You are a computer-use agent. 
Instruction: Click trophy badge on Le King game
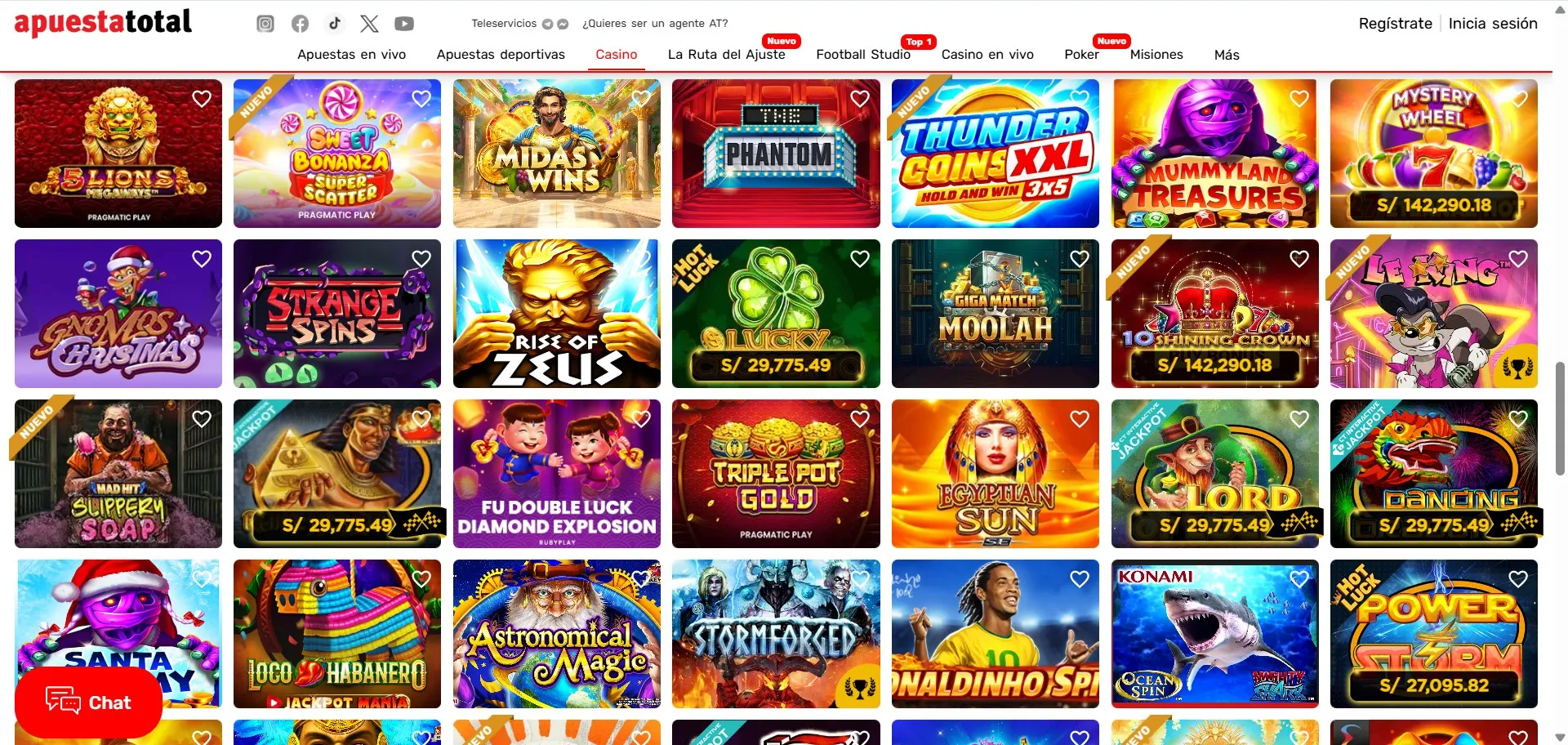[x=1517, y=368]
